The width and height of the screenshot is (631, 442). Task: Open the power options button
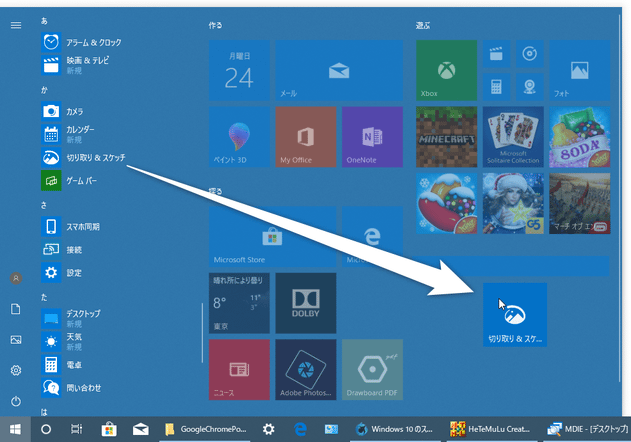click(x=16, y=401)
